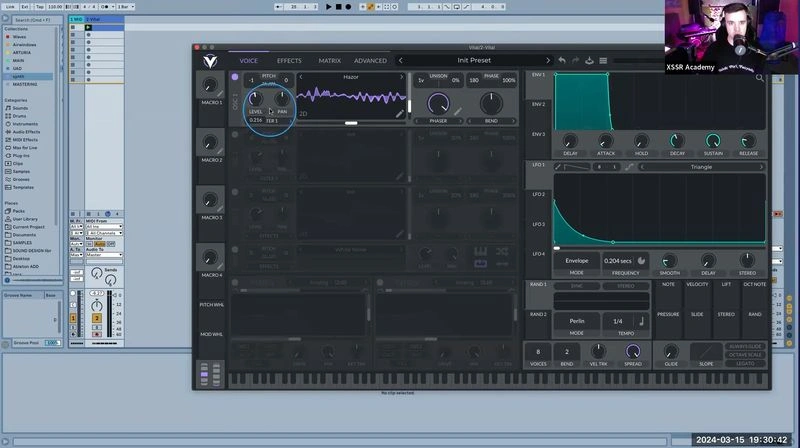Open the Perlin random mode dropdown
The width and height of the screenshot is (800, 448).
point(577,321)
